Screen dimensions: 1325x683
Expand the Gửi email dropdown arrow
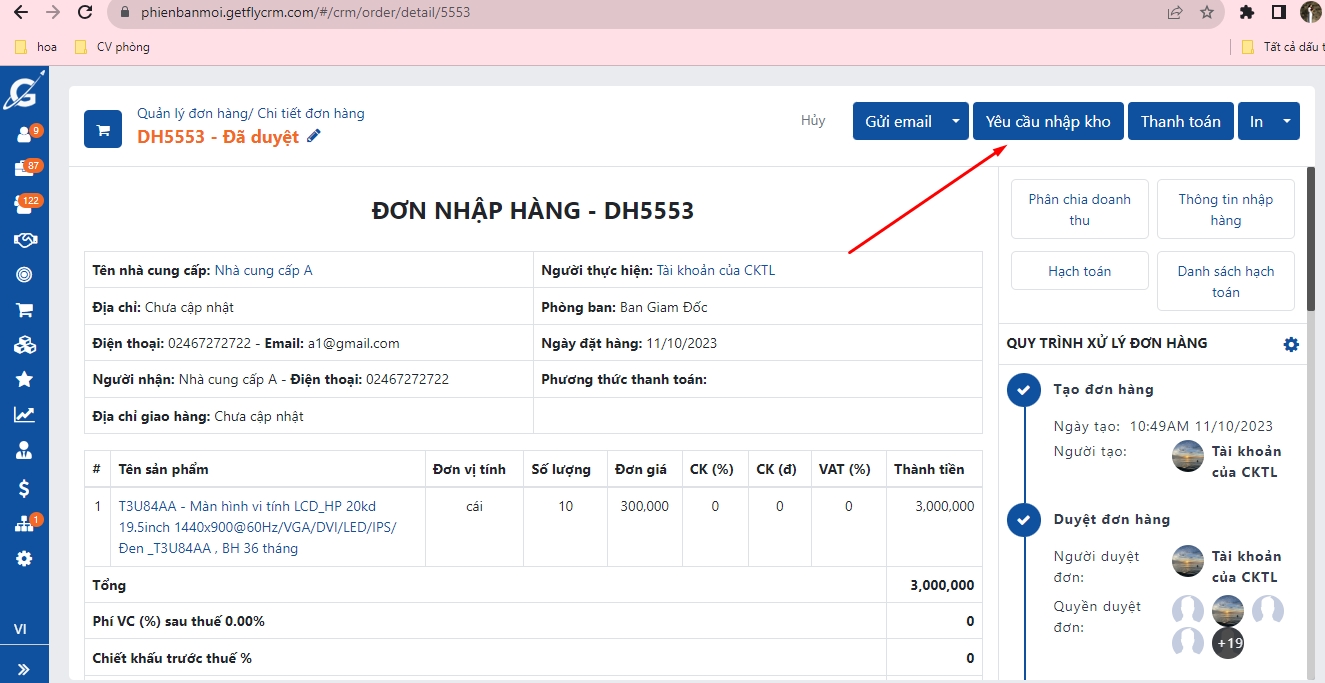point(956,122)
